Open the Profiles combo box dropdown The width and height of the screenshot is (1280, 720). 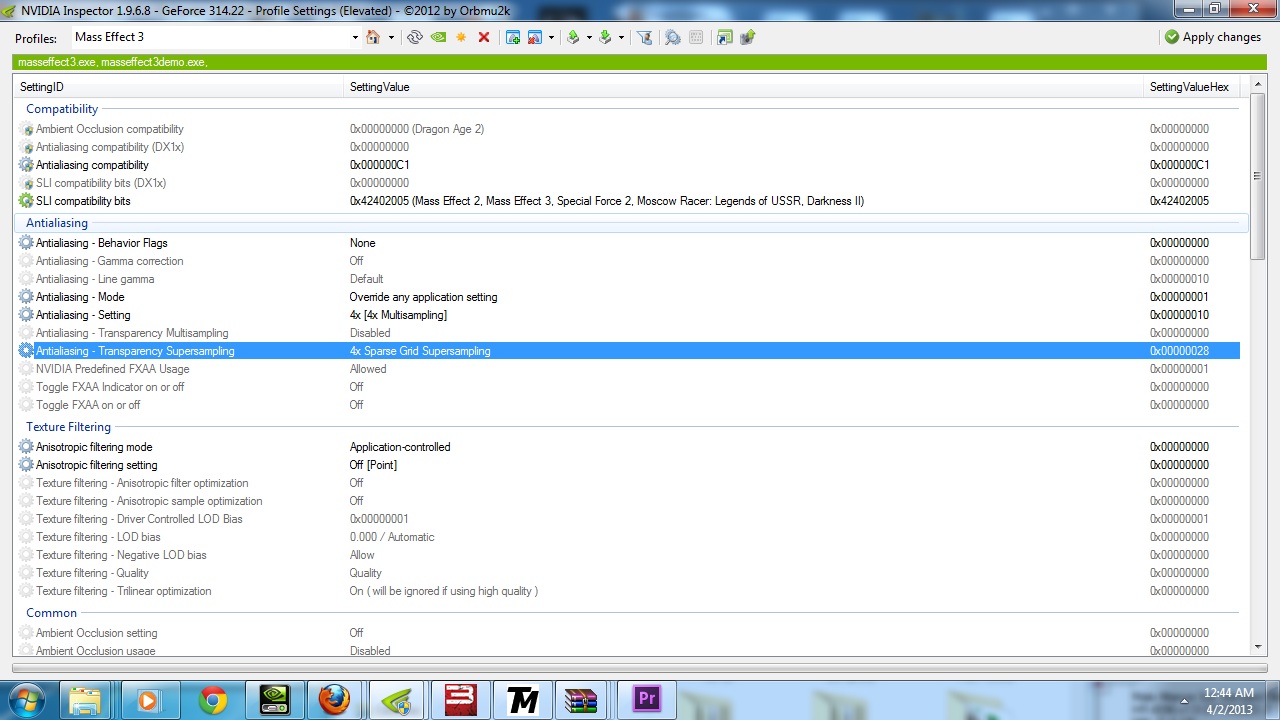tap(354, 38)
